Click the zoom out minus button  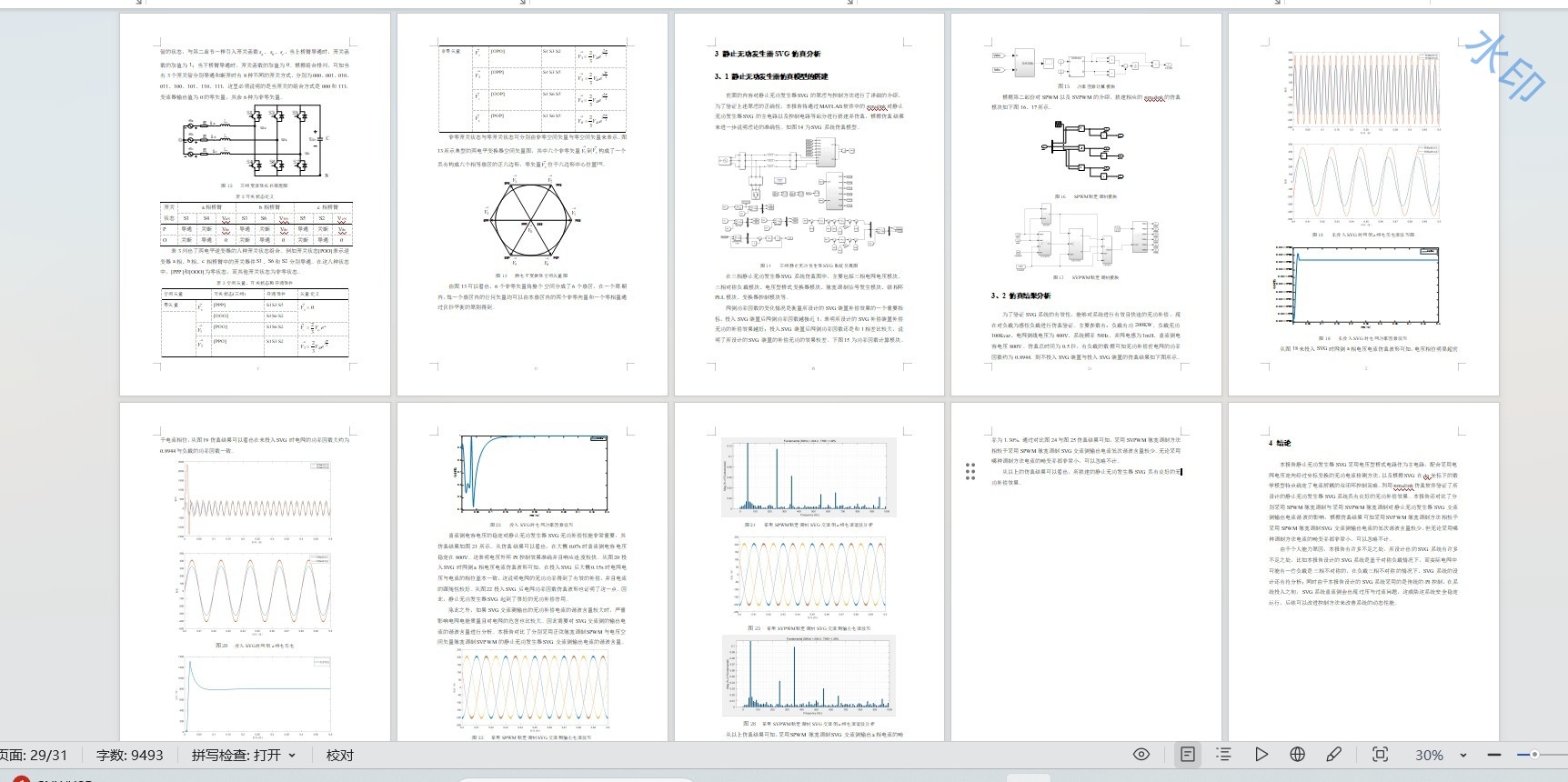point(1494,755)
